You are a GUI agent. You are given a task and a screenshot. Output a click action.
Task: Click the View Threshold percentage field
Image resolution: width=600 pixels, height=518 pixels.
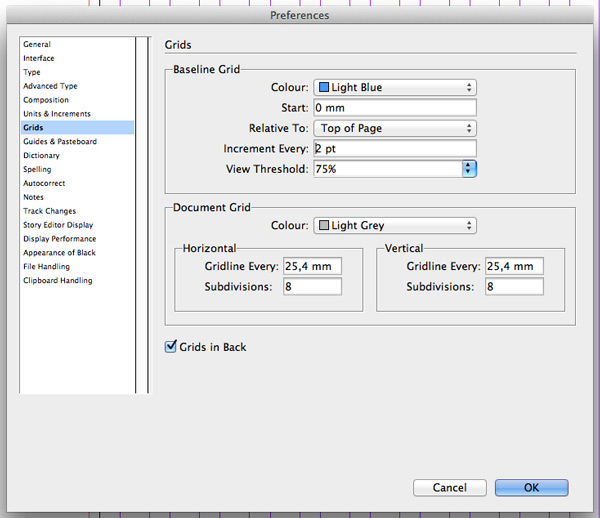(388, 169)
